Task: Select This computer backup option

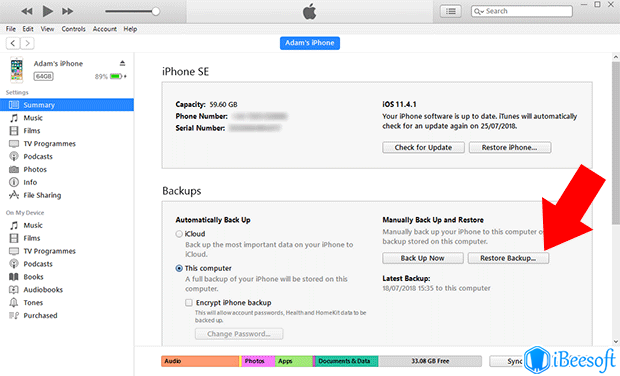Action: [x=179, y=268]
